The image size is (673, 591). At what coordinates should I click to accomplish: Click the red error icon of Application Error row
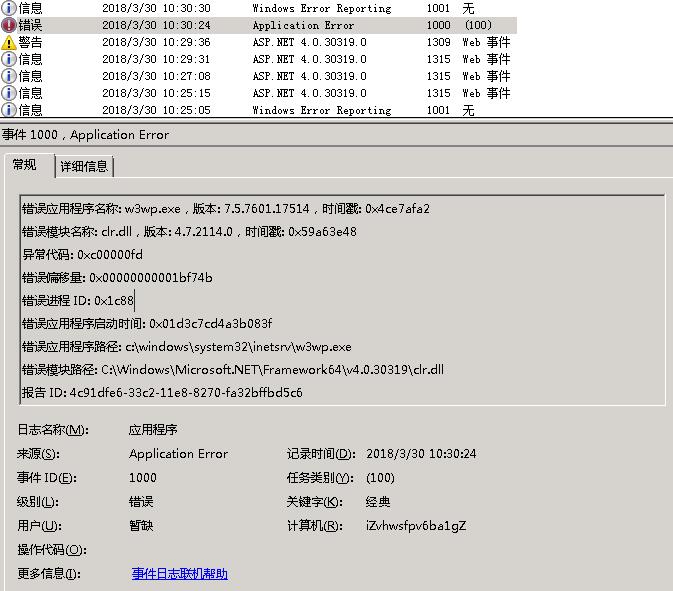[x=9, y=25]
